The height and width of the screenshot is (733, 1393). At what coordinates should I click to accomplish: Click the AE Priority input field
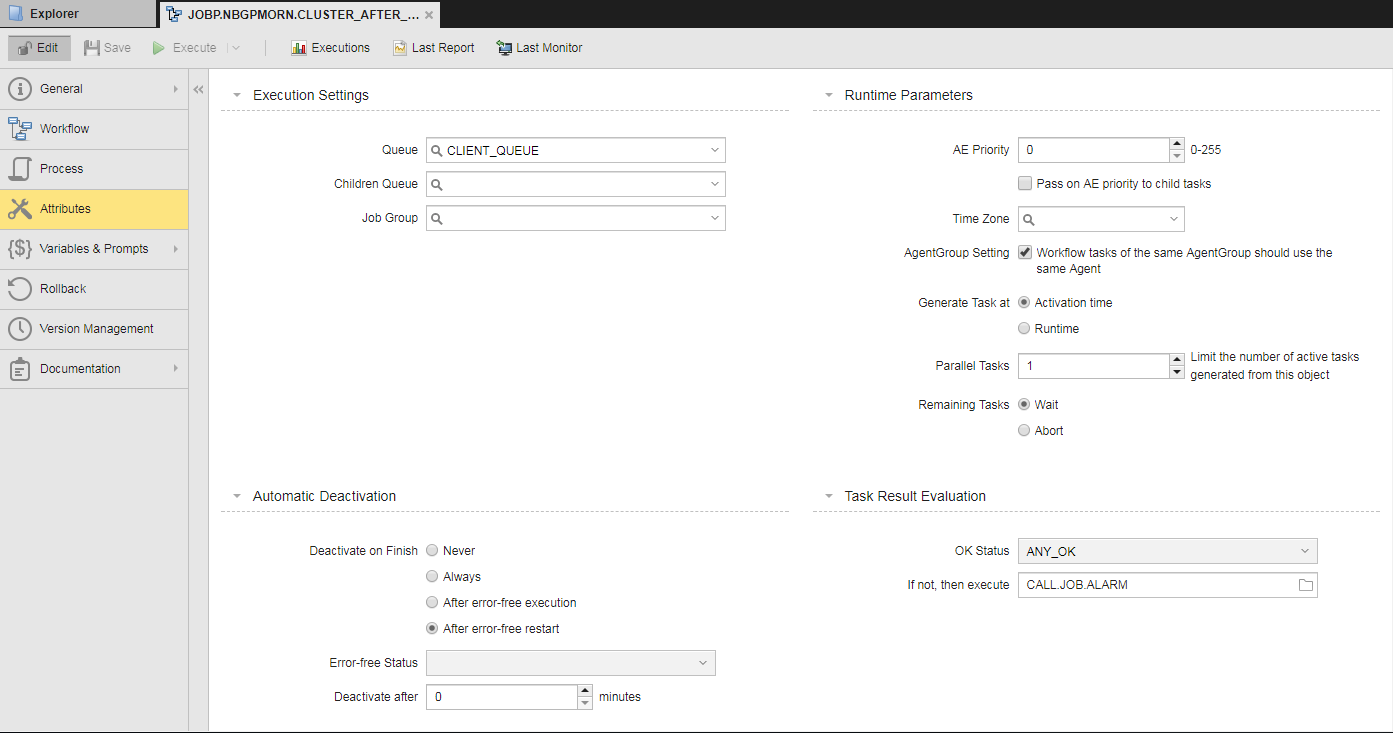[1093, 150]
